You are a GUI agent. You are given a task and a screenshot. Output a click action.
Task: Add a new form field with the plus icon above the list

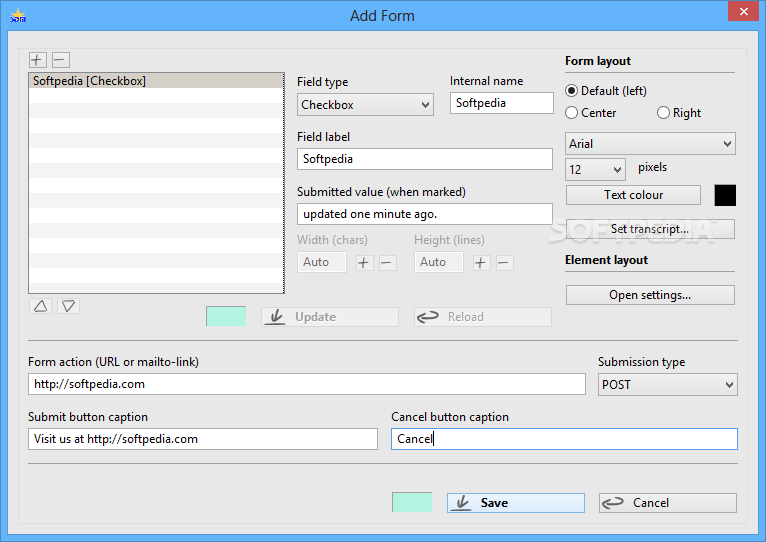tap(37, 60)
